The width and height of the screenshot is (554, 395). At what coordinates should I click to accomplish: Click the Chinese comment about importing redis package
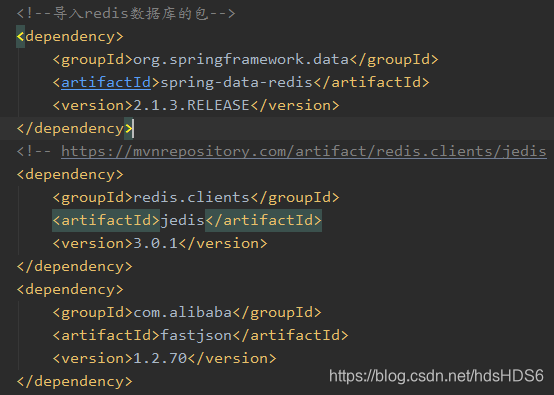[x=126, y=13]
